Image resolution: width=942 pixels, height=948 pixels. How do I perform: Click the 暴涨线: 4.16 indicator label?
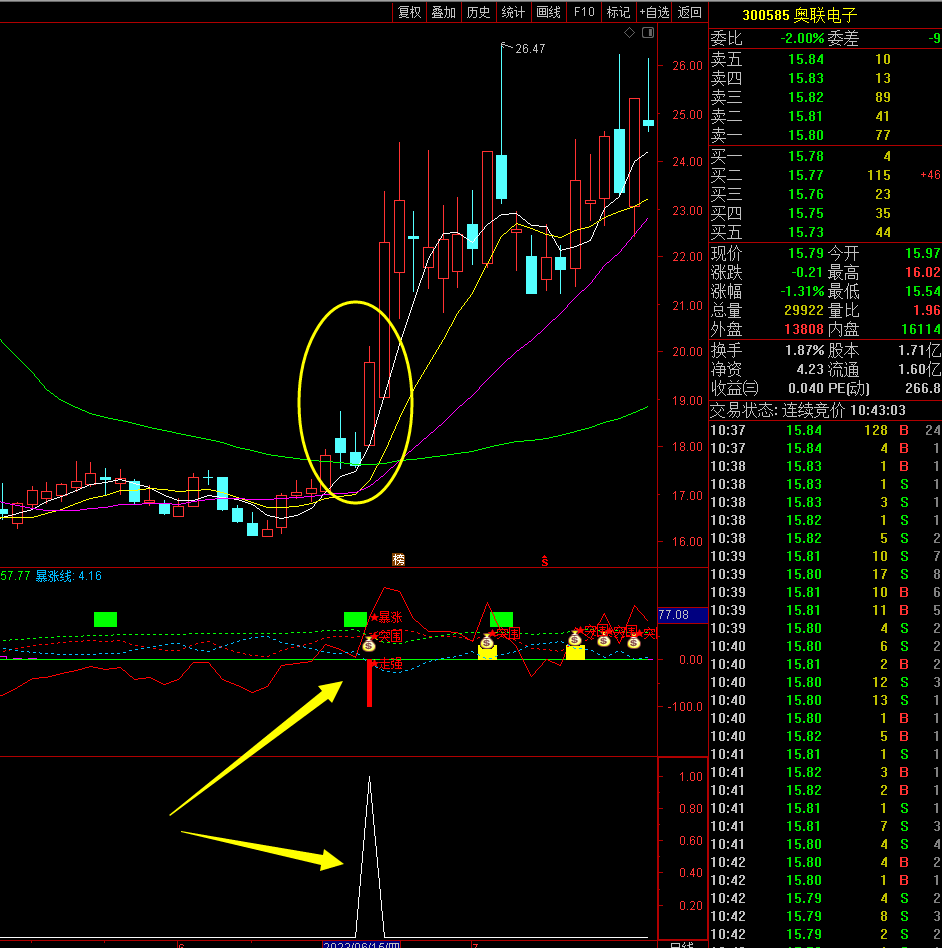click(68, 576)
